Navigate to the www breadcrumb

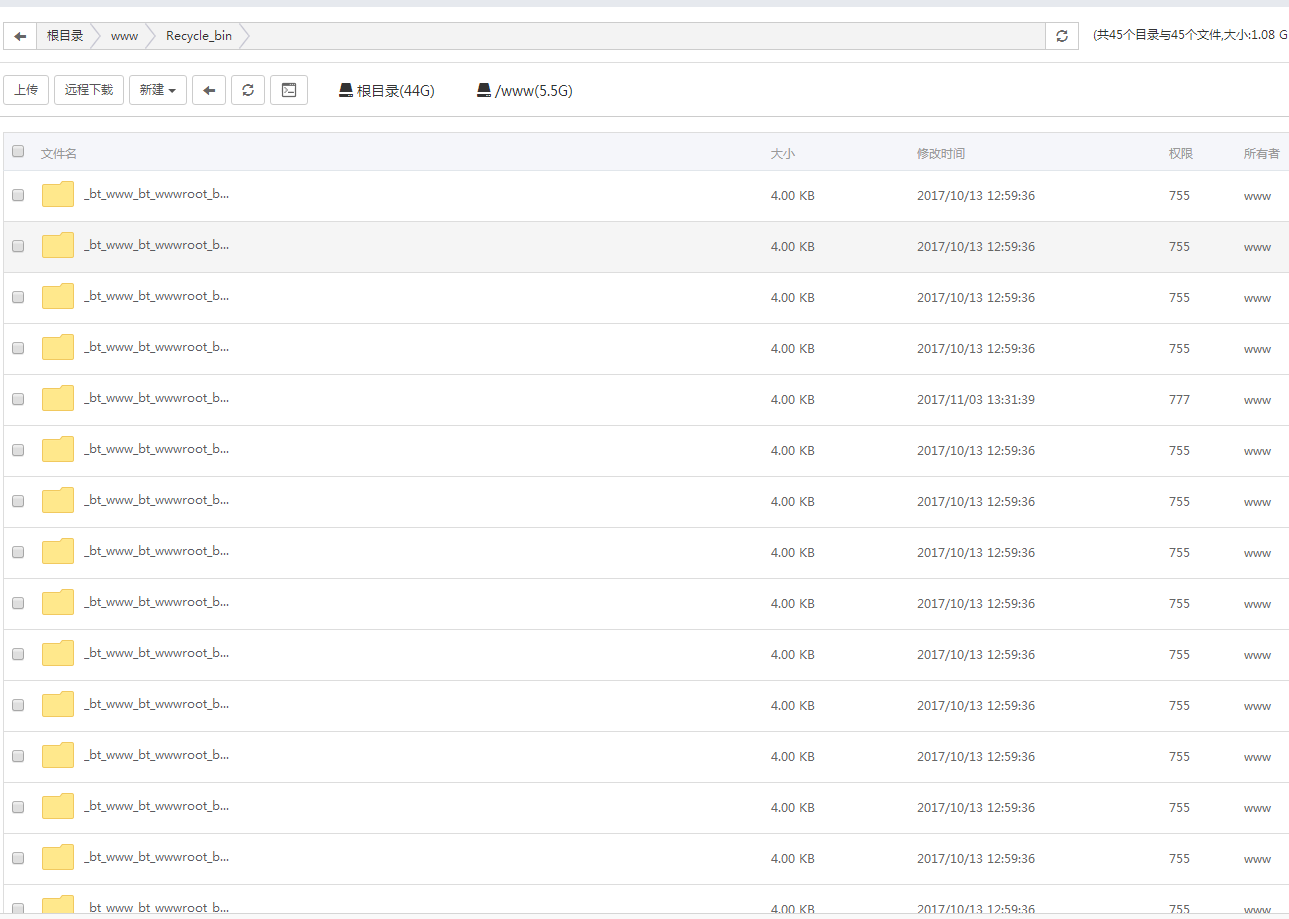[124, 36]
